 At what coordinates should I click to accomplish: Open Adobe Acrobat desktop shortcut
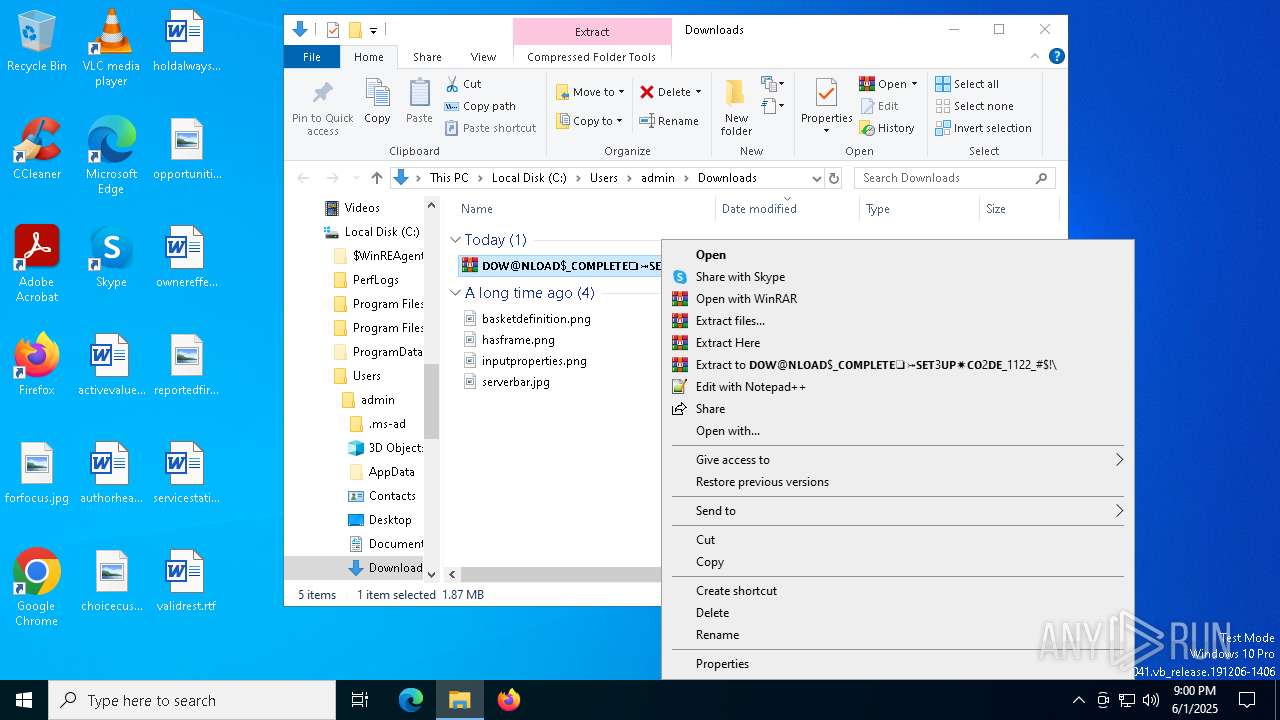click(37, 264)
